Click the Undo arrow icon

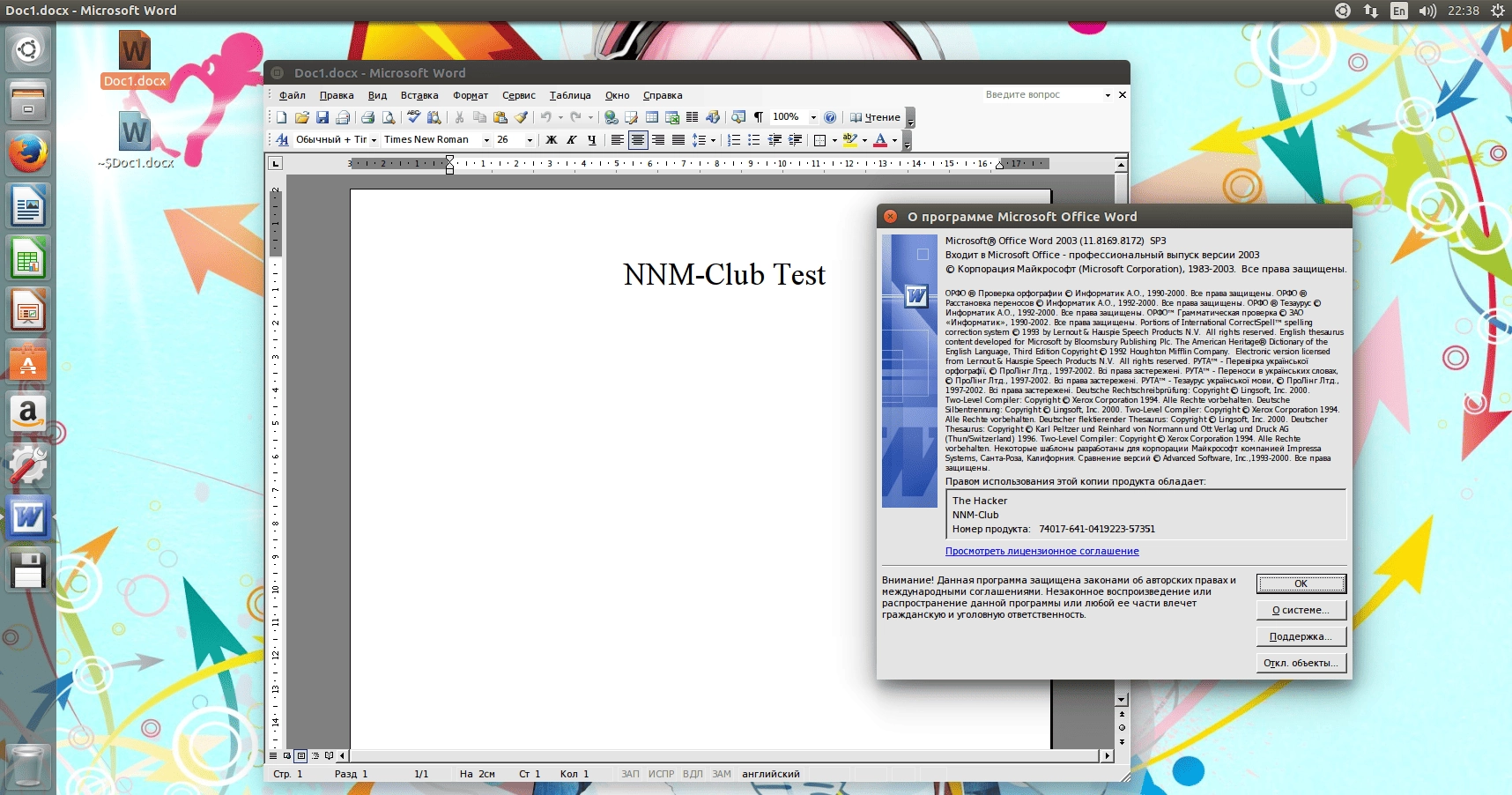pyautogui.click(x=546, y=117)
